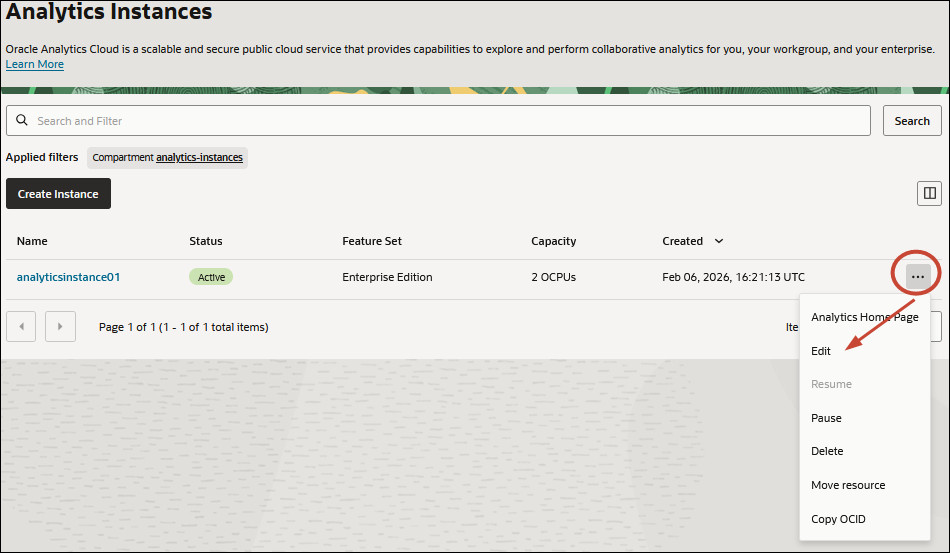Click the Search button
The height and width of the screenshot is (553, 950).
click(x=911, y=121)
